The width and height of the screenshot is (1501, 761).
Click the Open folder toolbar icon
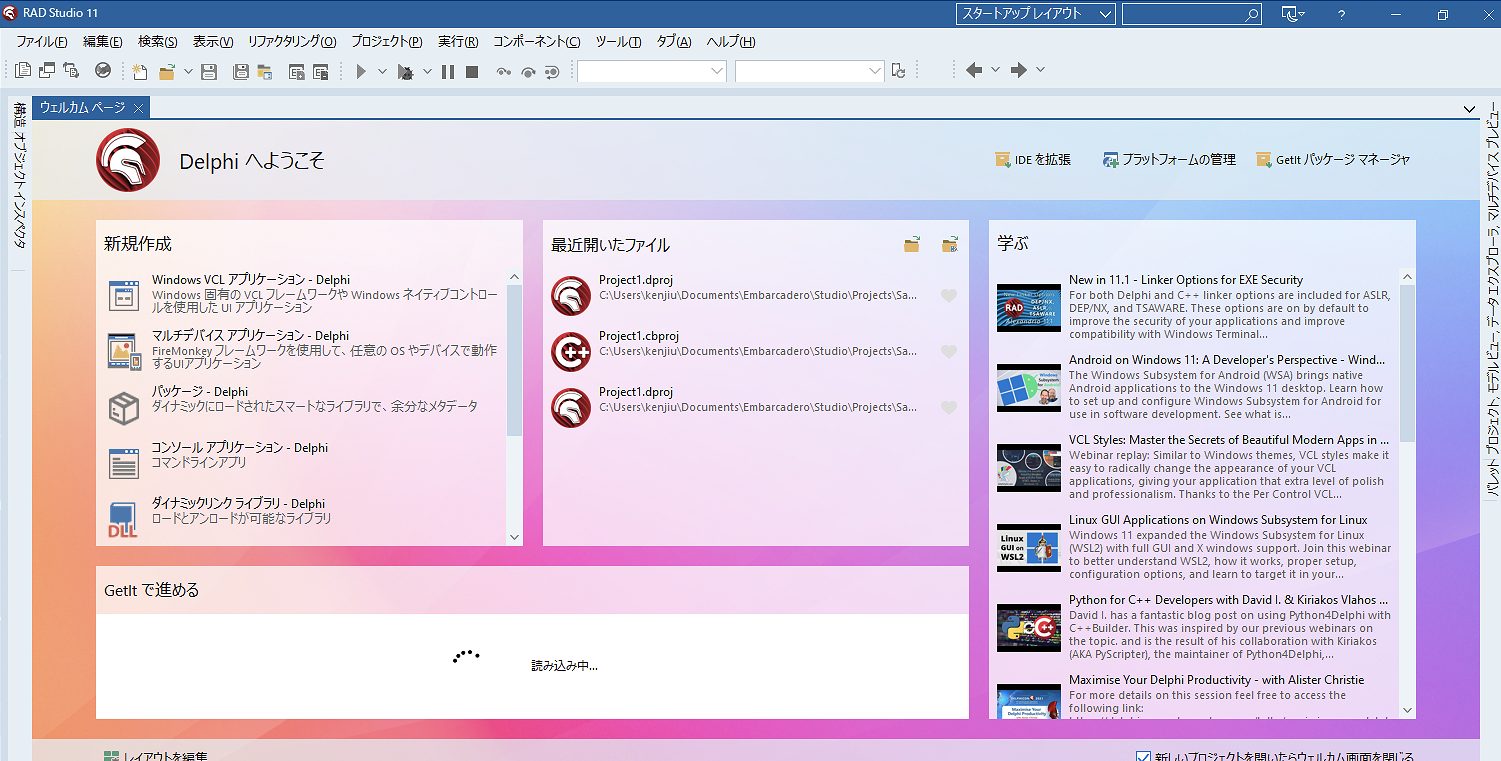166,71
